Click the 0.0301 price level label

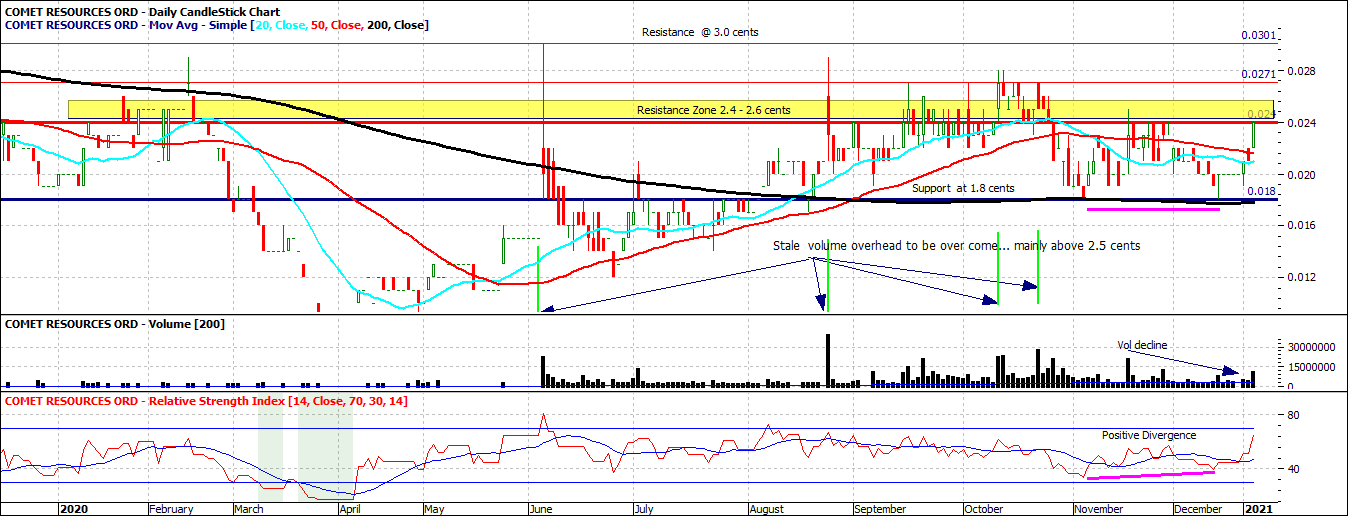[1258, 36]
